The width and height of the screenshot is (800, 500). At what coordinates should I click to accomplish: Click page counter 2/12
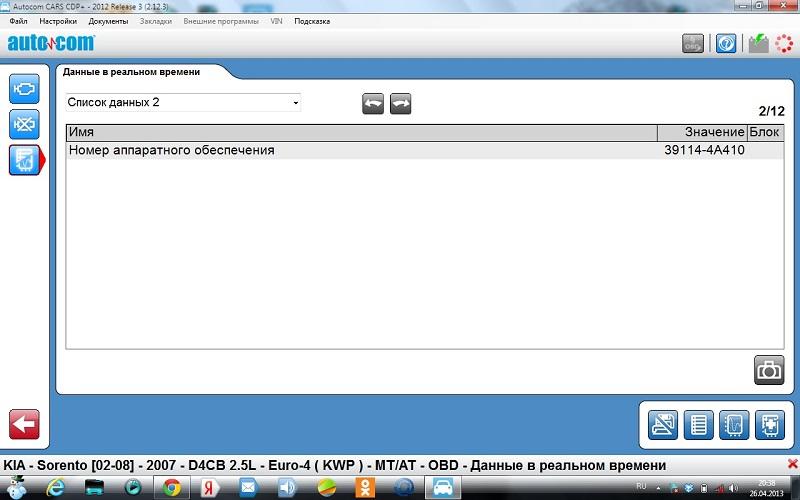[x=771, y=111]
